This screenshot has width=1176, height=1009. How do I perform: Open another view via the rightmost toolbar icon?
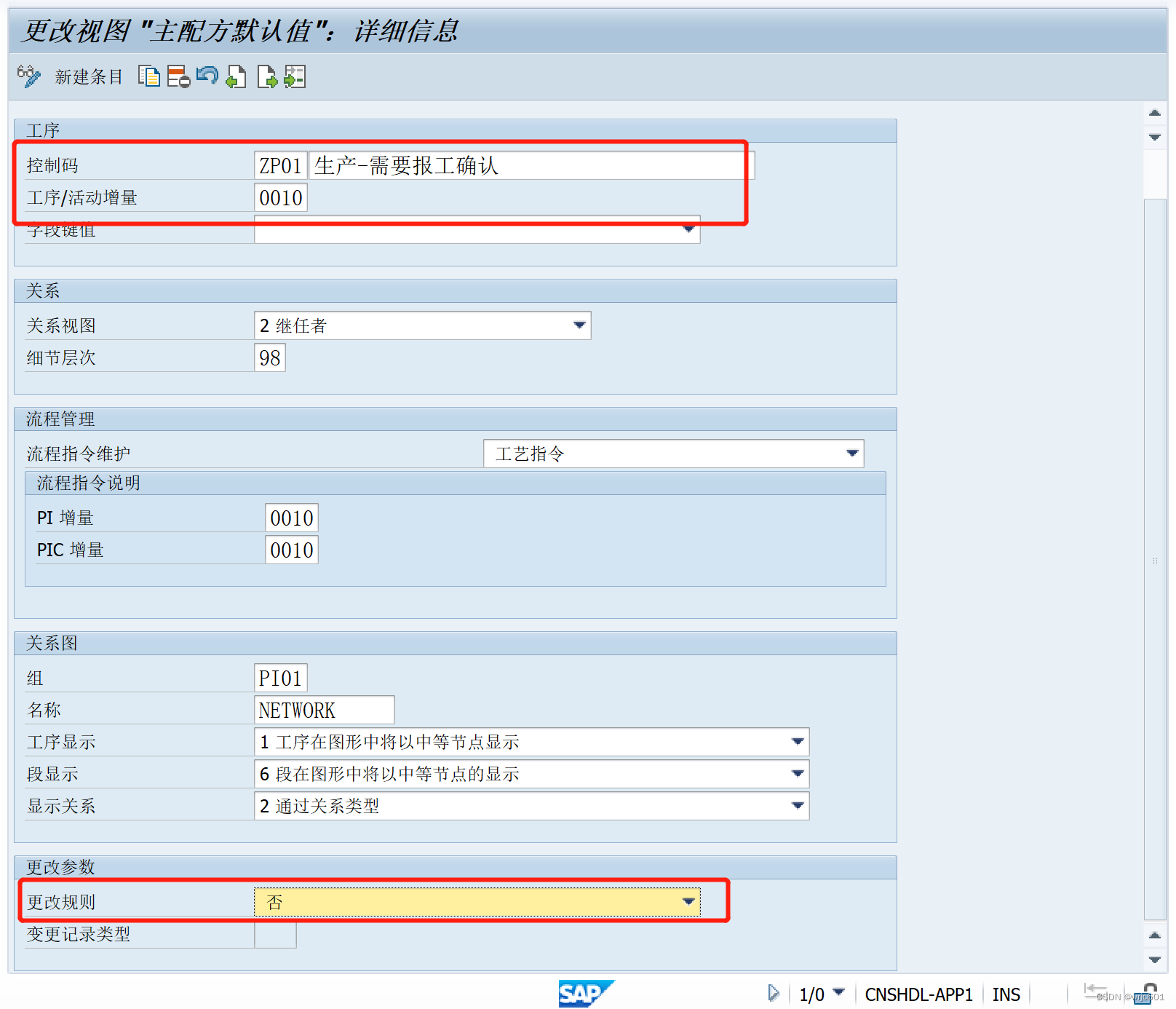click(x=294, y=76)
